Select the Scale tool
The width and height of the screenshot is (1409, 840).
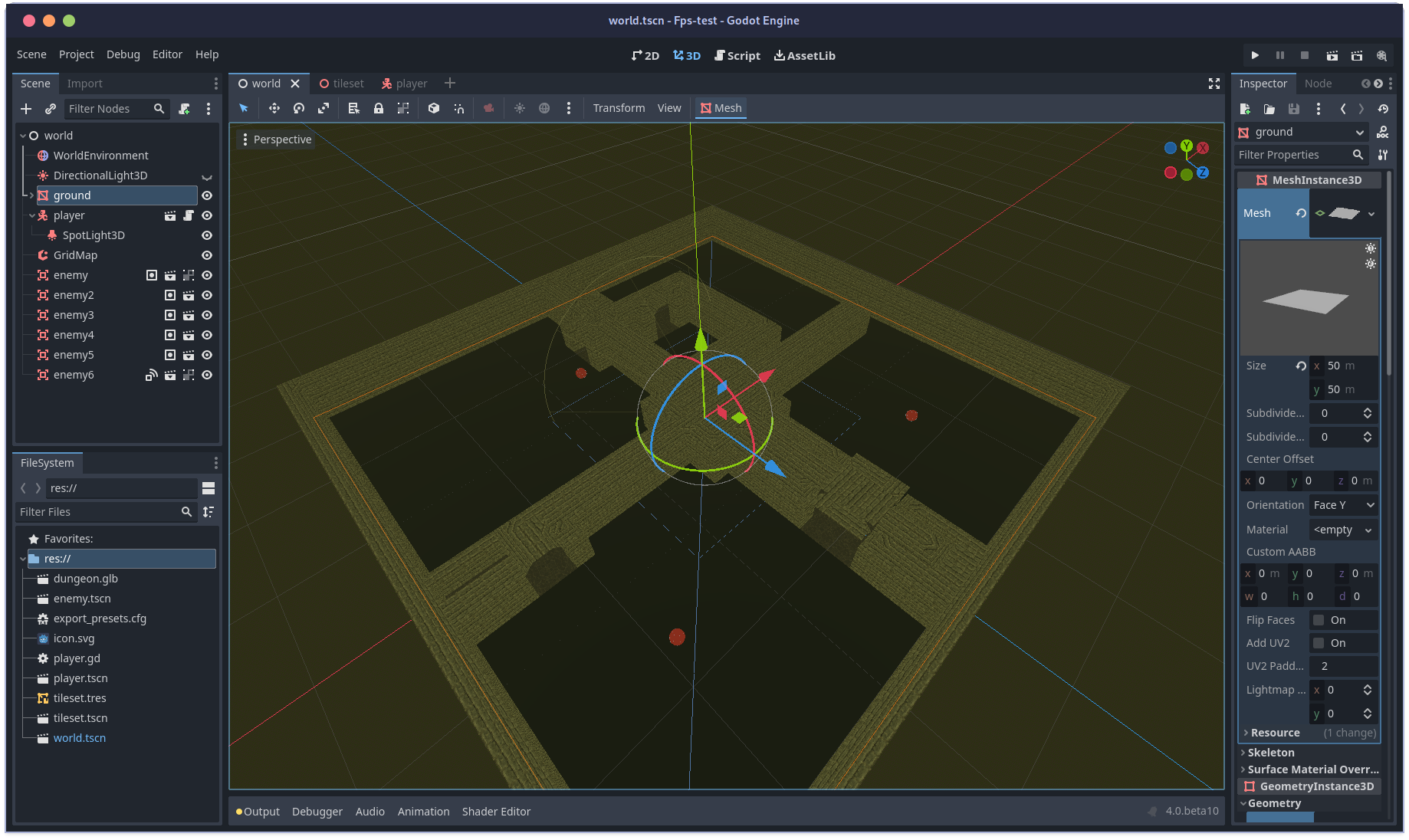[324, 108]
